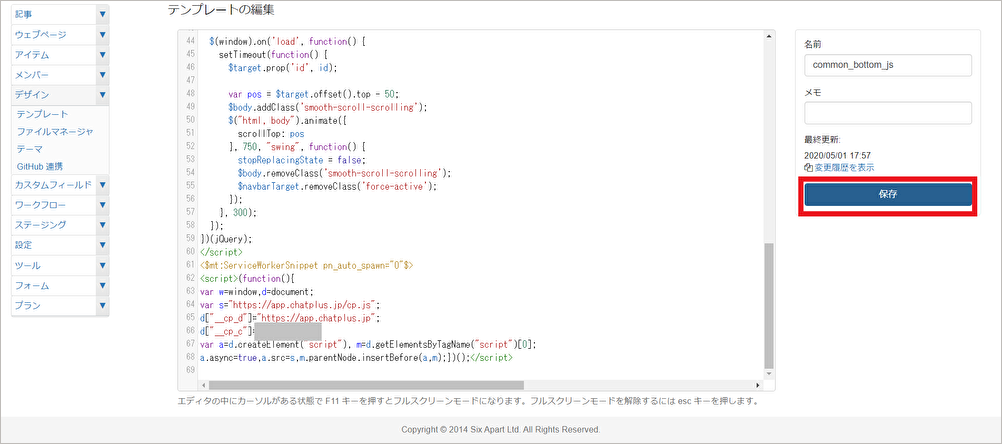Screen dimensions: 1002x444
Task: Click line 'd["__cp_d"]="https://app.chatplus.jp";'
Action: point(290,318)
